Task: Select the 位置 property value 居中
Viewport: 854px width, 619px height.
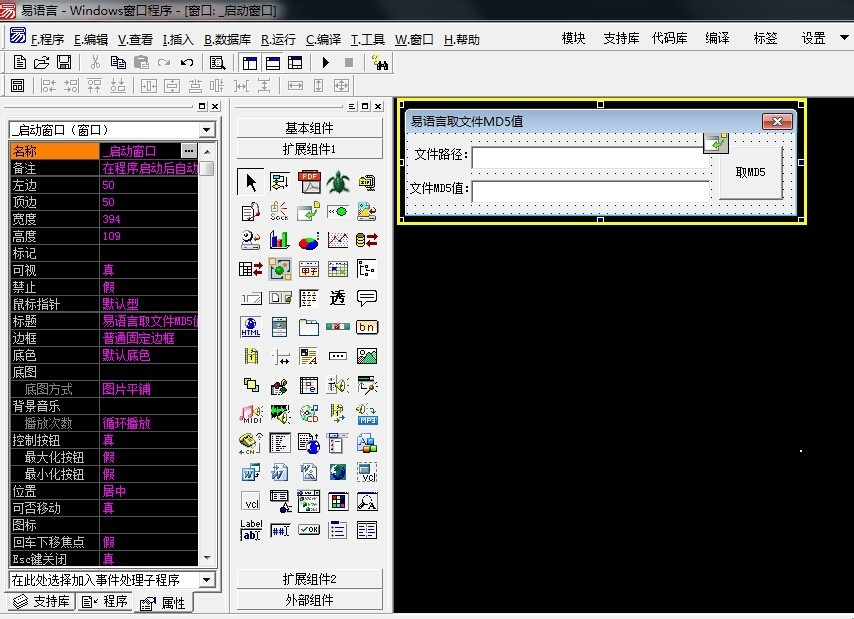Action: [x=148, y=491]
